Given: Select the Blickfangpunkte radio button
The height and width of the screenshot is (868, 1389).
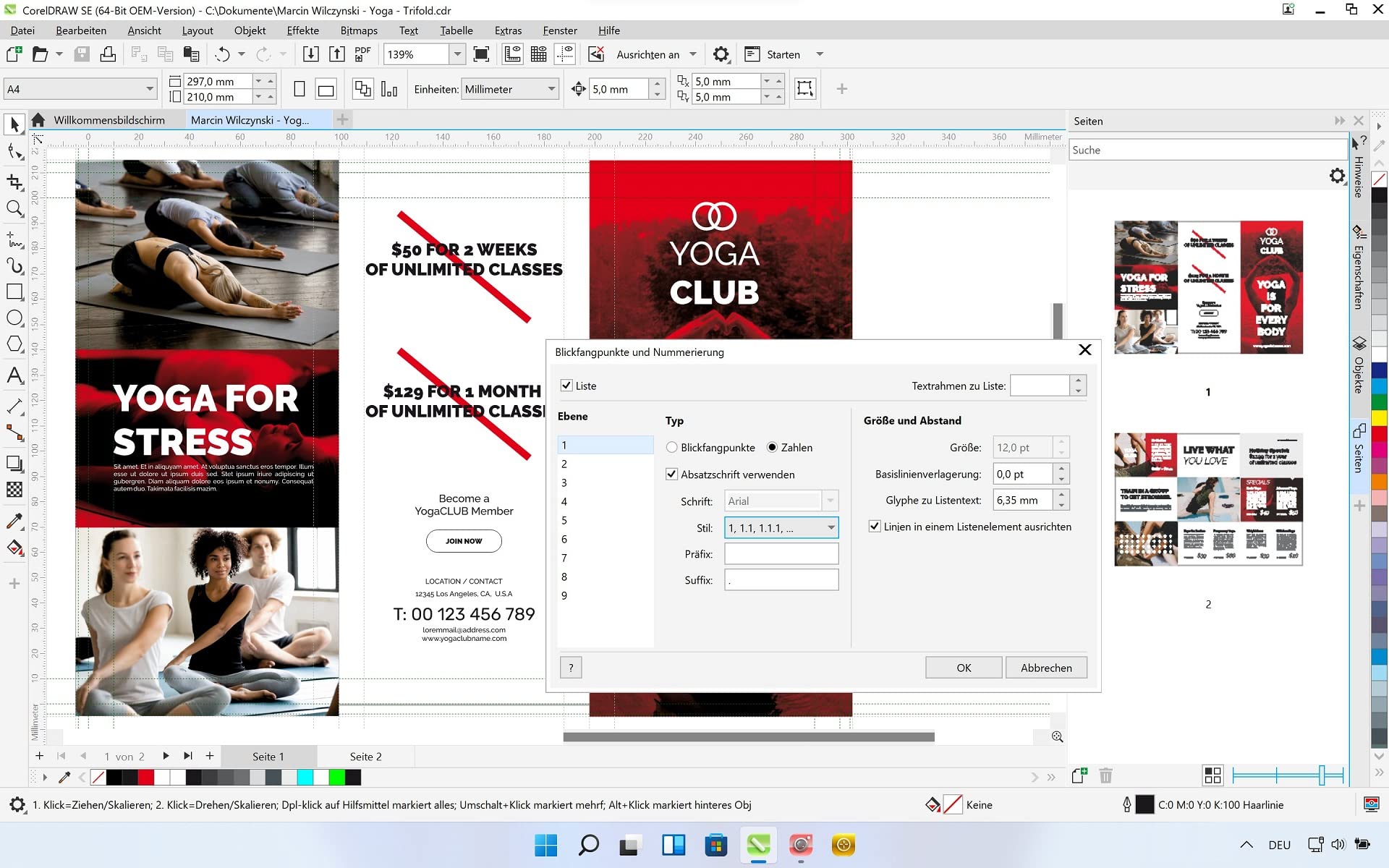Looking at the screenshot, I should (x=671, y=448).
